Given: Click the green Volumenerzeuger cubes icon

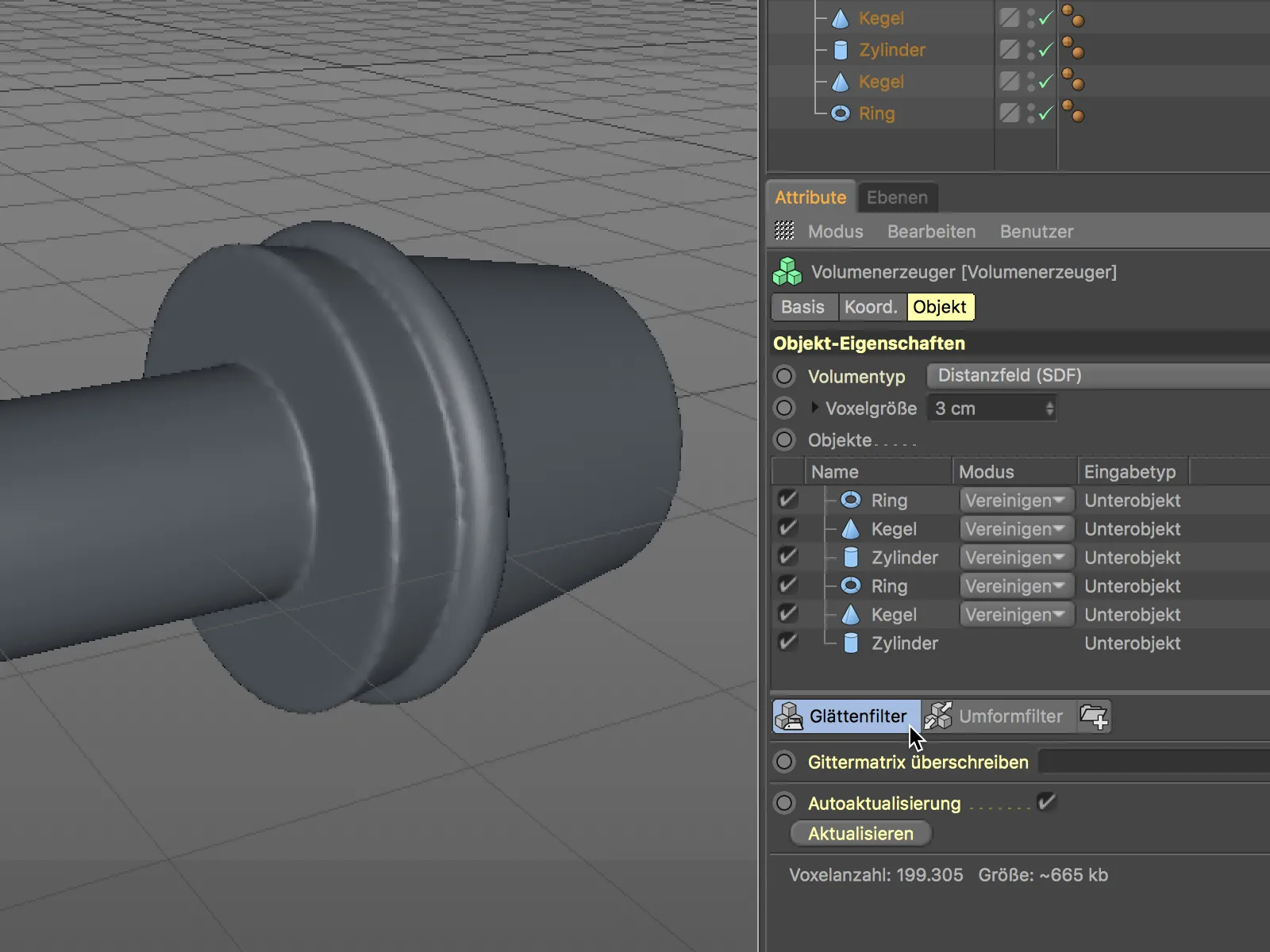Looking at the screenshot, I should pos(787,271).
